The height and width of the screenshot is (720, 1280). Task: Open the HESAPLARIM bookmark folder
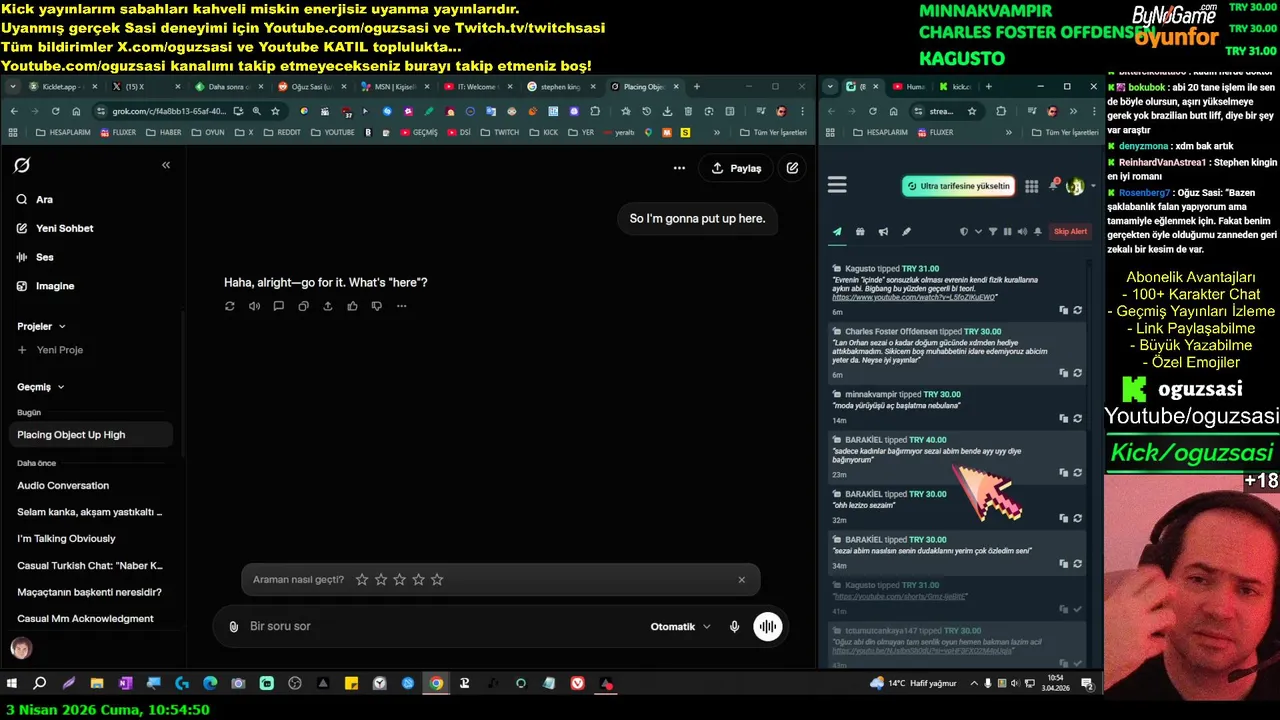(x=63, y=132)
